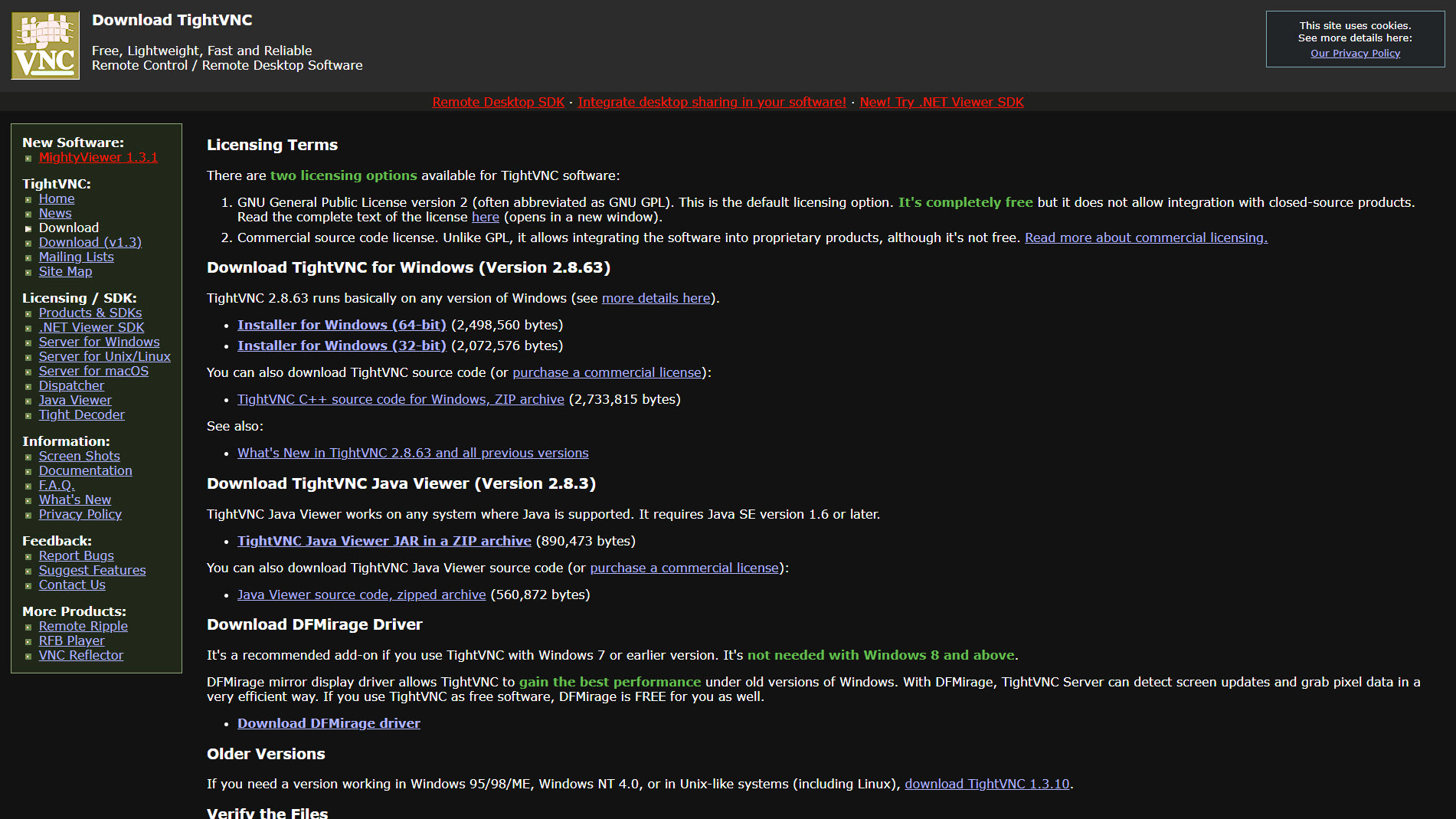Open Download (v1.3) in sidebar
Screen dimensions: 1456x819
point(90,242)
